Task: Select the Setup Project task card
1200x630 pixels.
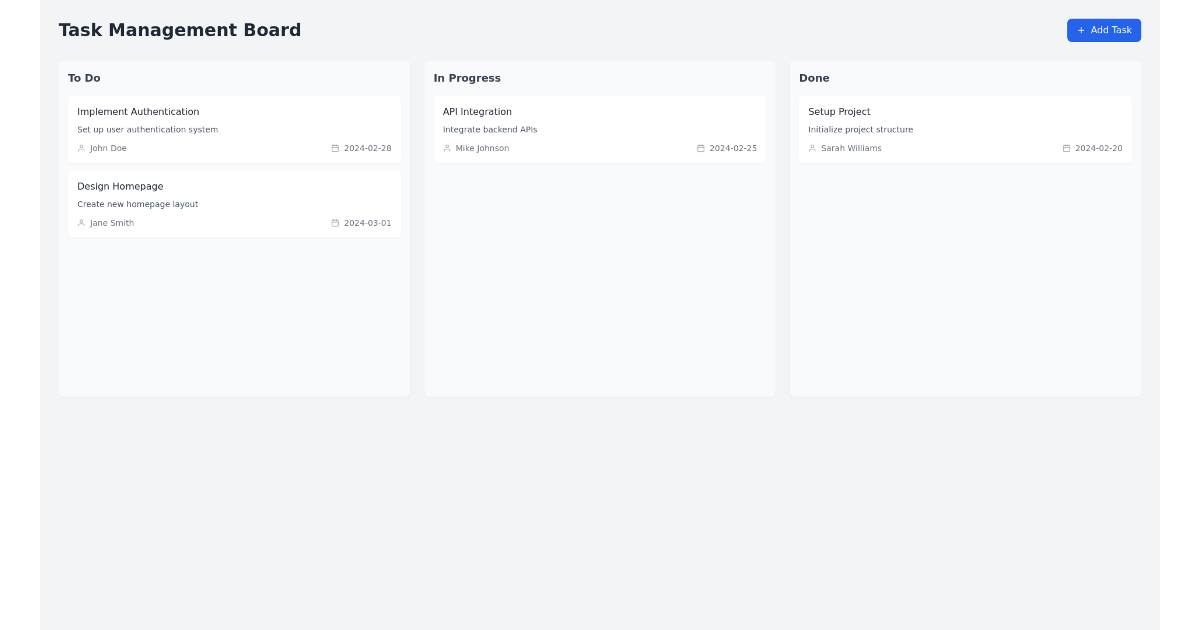Action: click(965, 128)
